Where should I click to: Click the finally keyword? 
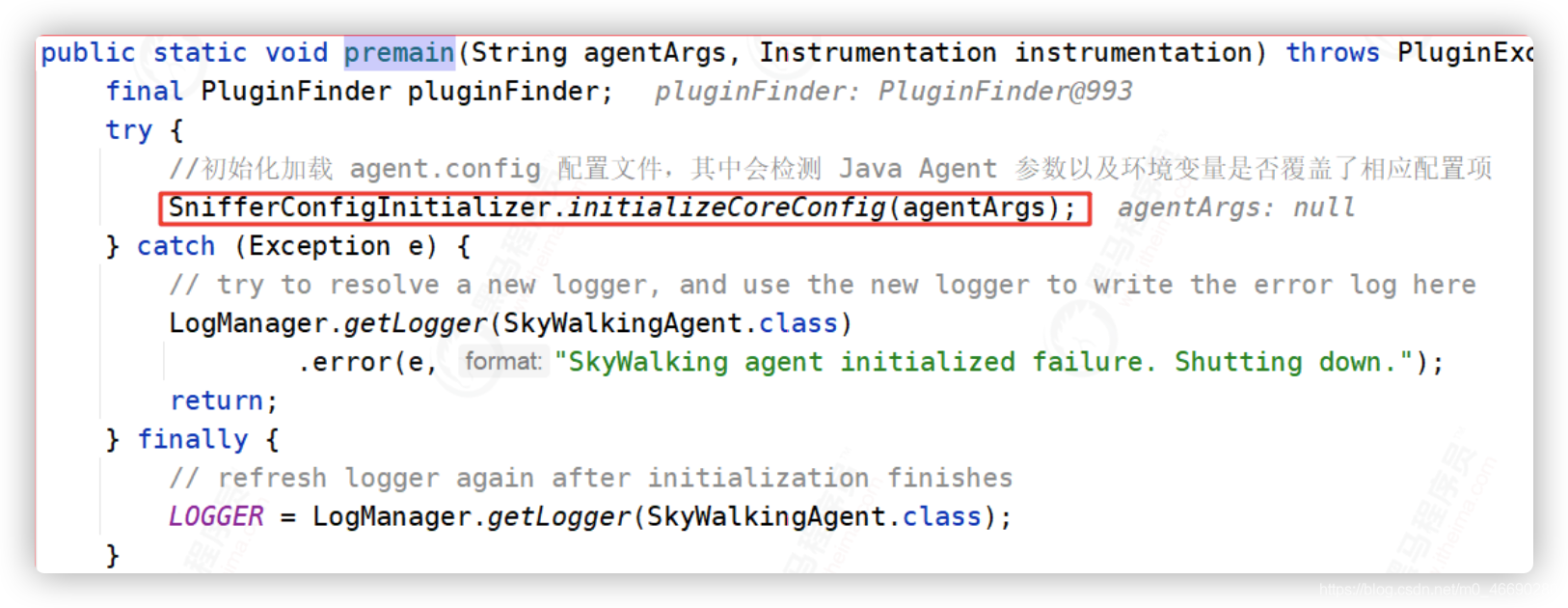click(193, 439)
